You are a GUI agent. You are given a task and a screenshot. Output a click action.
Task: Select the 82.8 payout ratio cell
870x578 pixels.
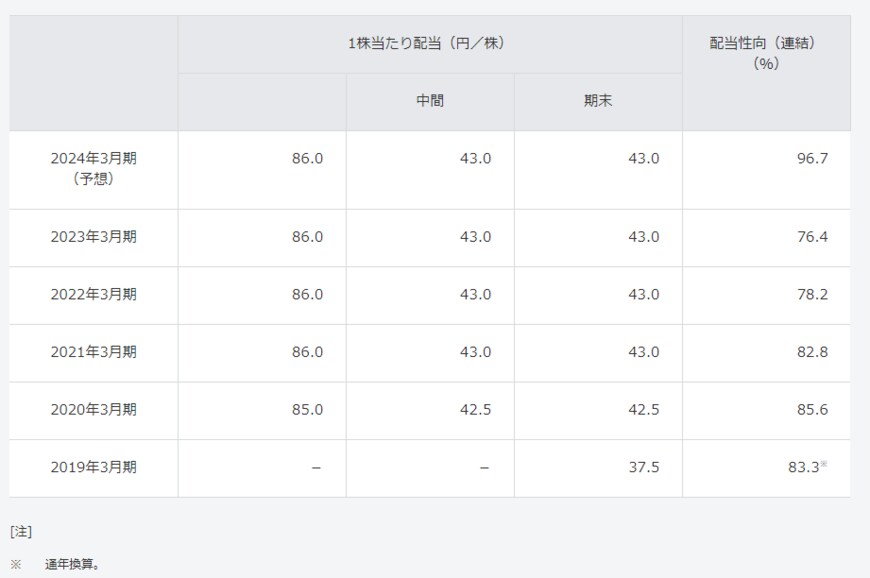pos(811,352)
